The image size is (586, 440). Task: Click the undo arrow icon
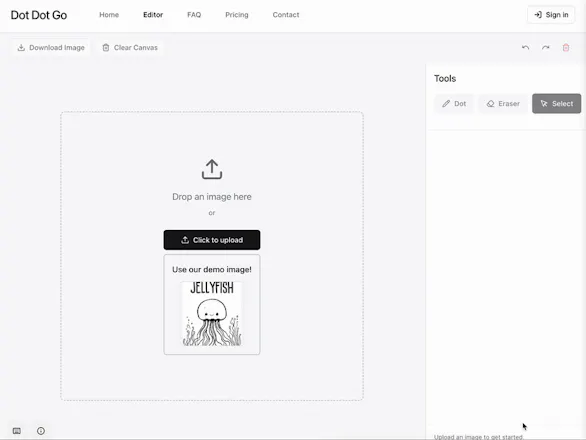[x=525, y=47]
